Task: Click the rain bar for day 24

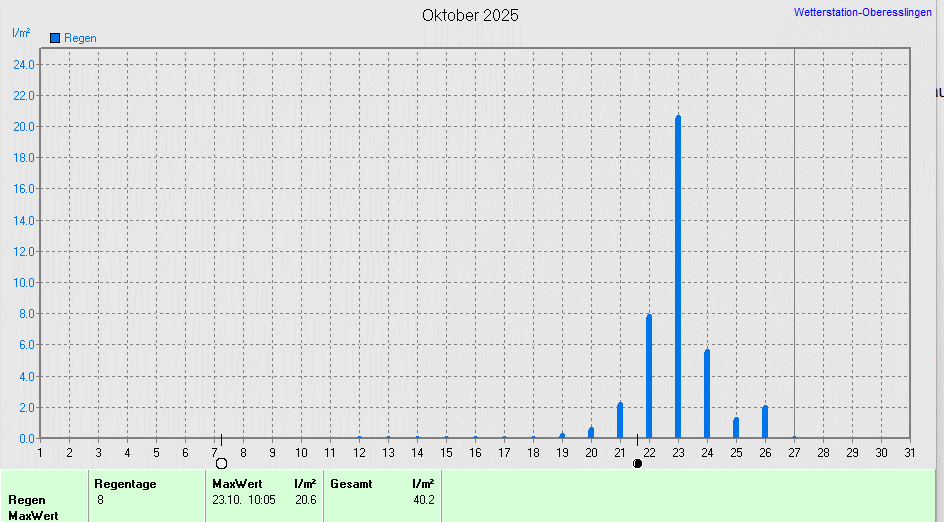Action: 707,394
